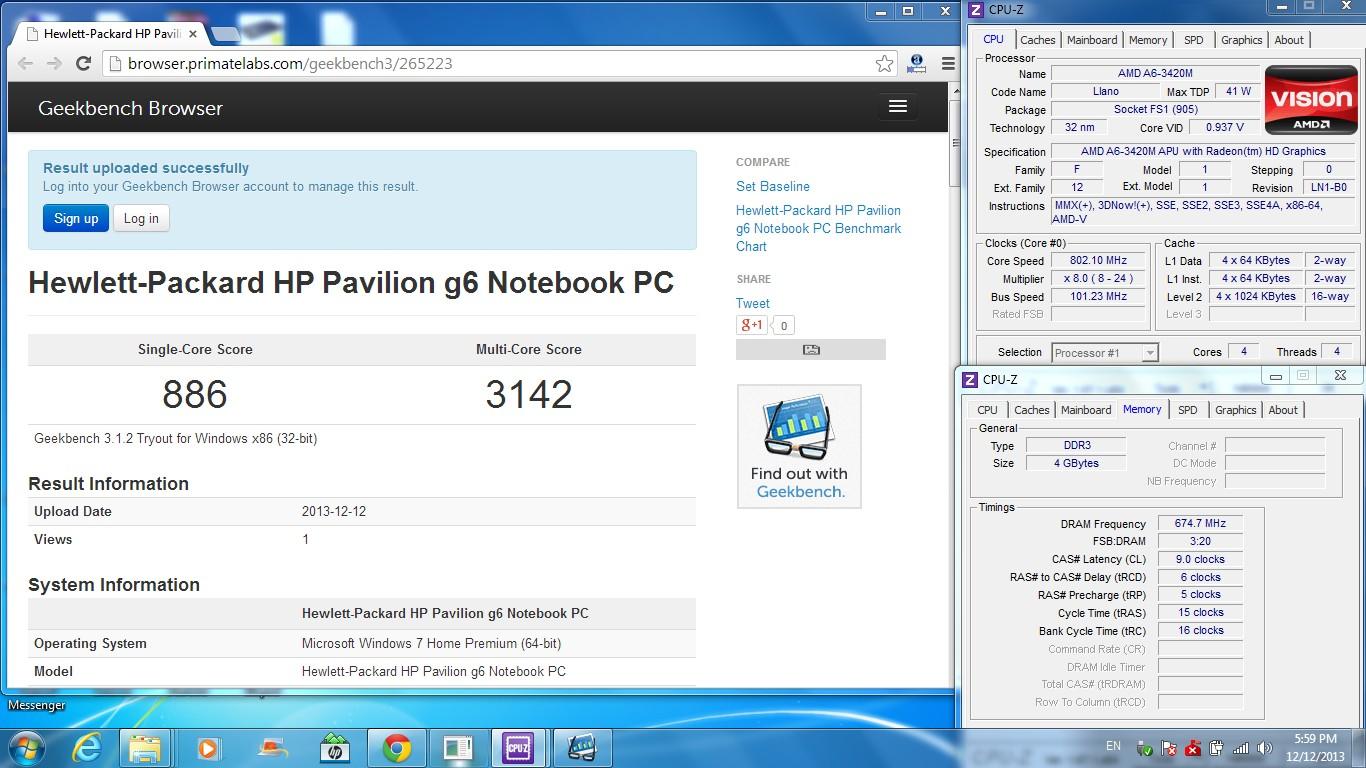The height and width of the screenshot is (768, 1366).
Task: Click the email share icon bar
Action: point(811,350)
